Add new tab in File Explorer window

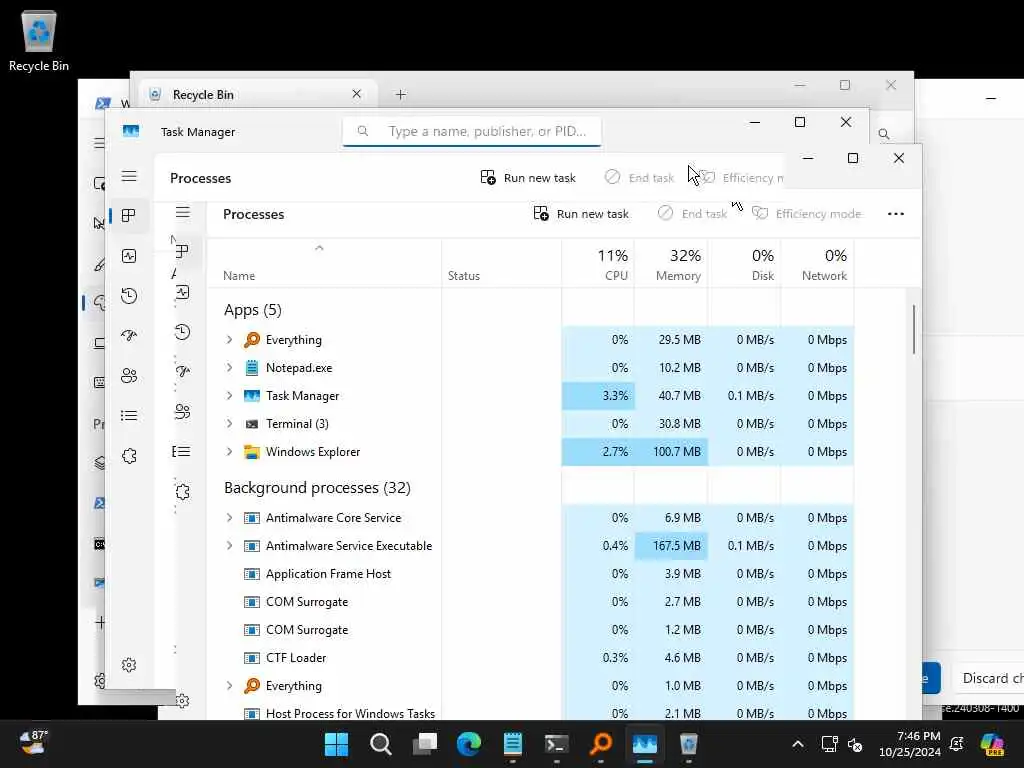401,95
